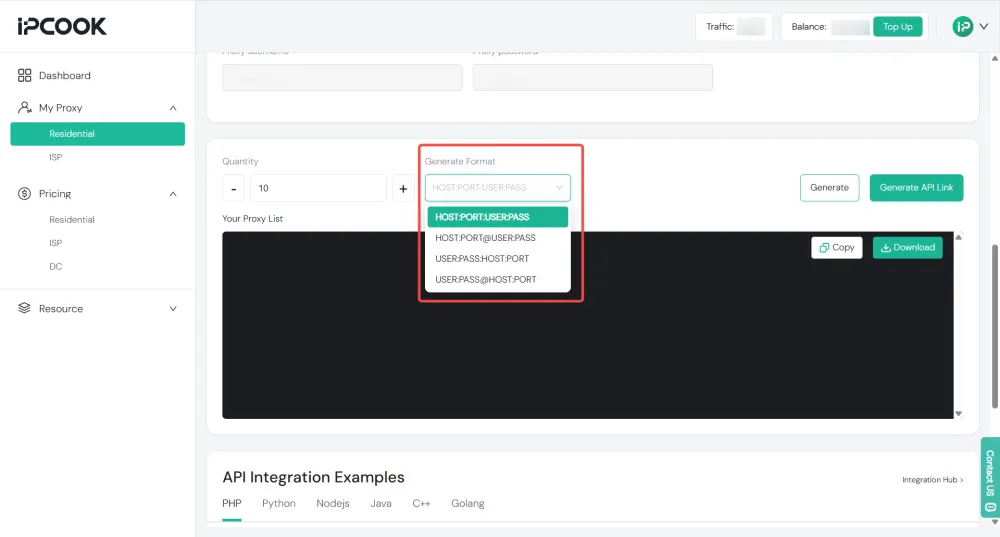Click the Generate button
Screen dimensions: 1000x537
[829, 188]
